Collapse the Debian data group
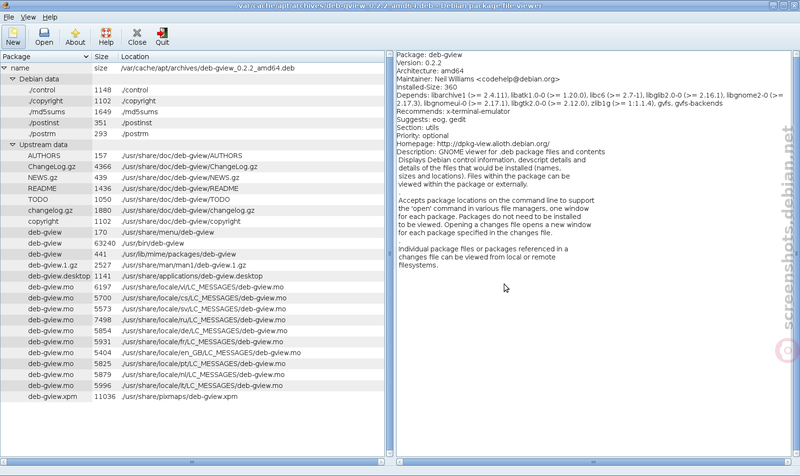The width and height of the screenshot is (800, 476). [13, 79]
